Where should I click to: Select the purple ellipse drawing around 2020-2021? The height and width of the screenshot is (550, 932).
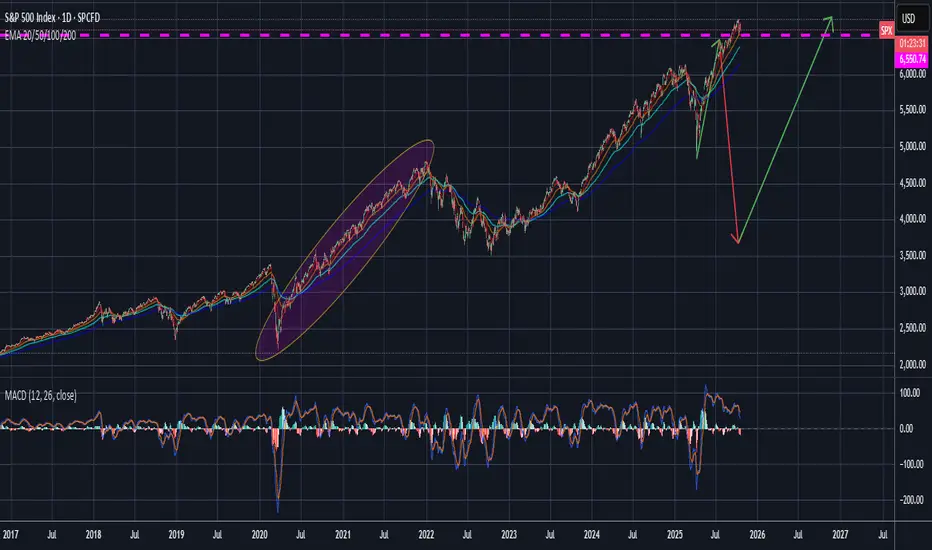pos(345,250)
